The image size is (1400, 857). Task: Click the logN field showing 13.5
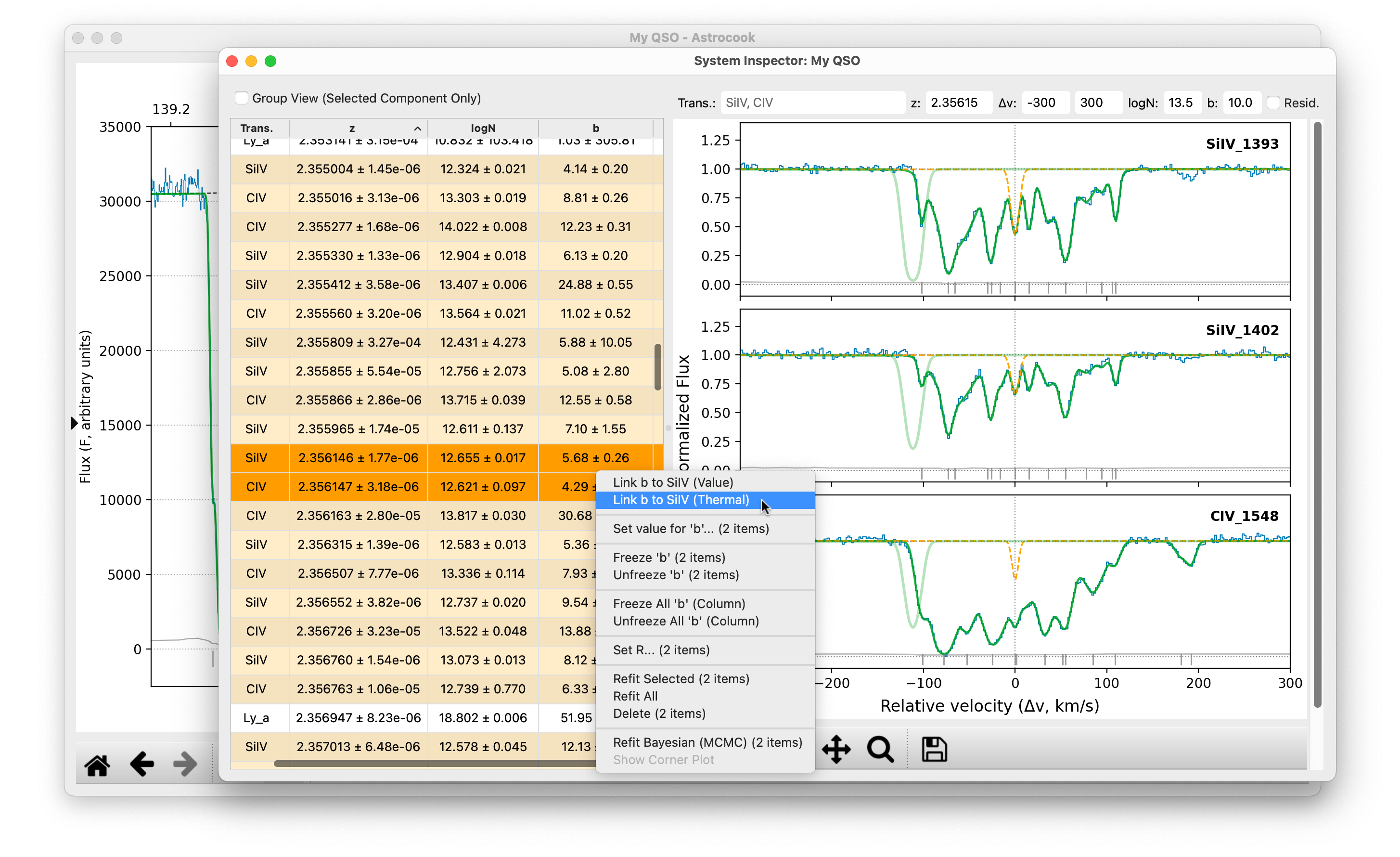(x=1182, y=103)
